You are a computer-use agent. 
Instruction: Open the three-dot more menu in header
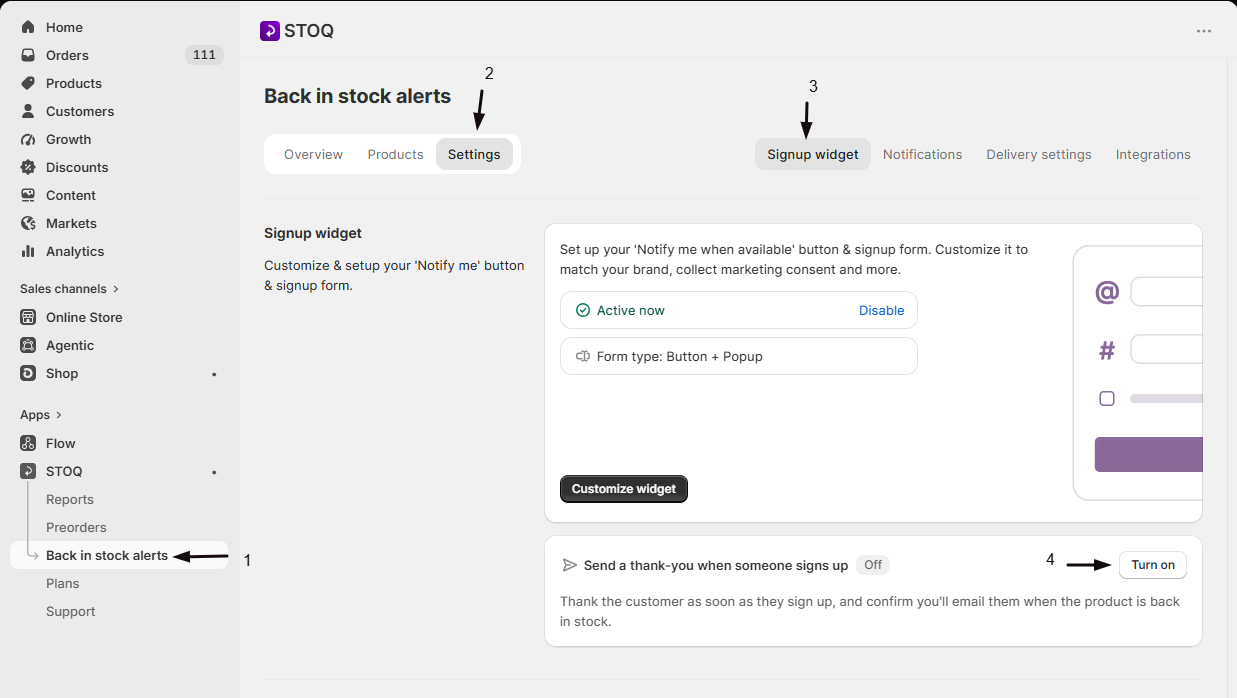pyautogui.click(x=1204, y=31)
